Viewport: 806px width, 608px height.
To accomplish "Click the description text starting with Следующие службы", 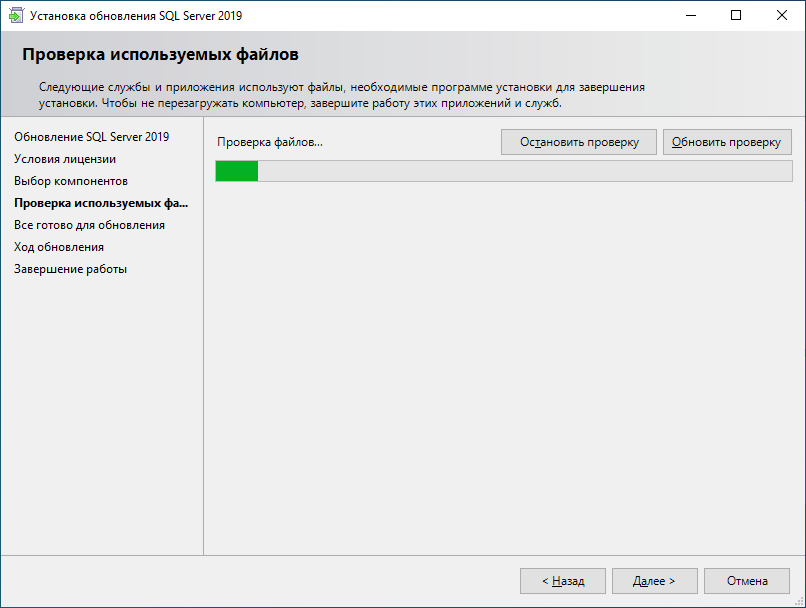I will [342, 95].
